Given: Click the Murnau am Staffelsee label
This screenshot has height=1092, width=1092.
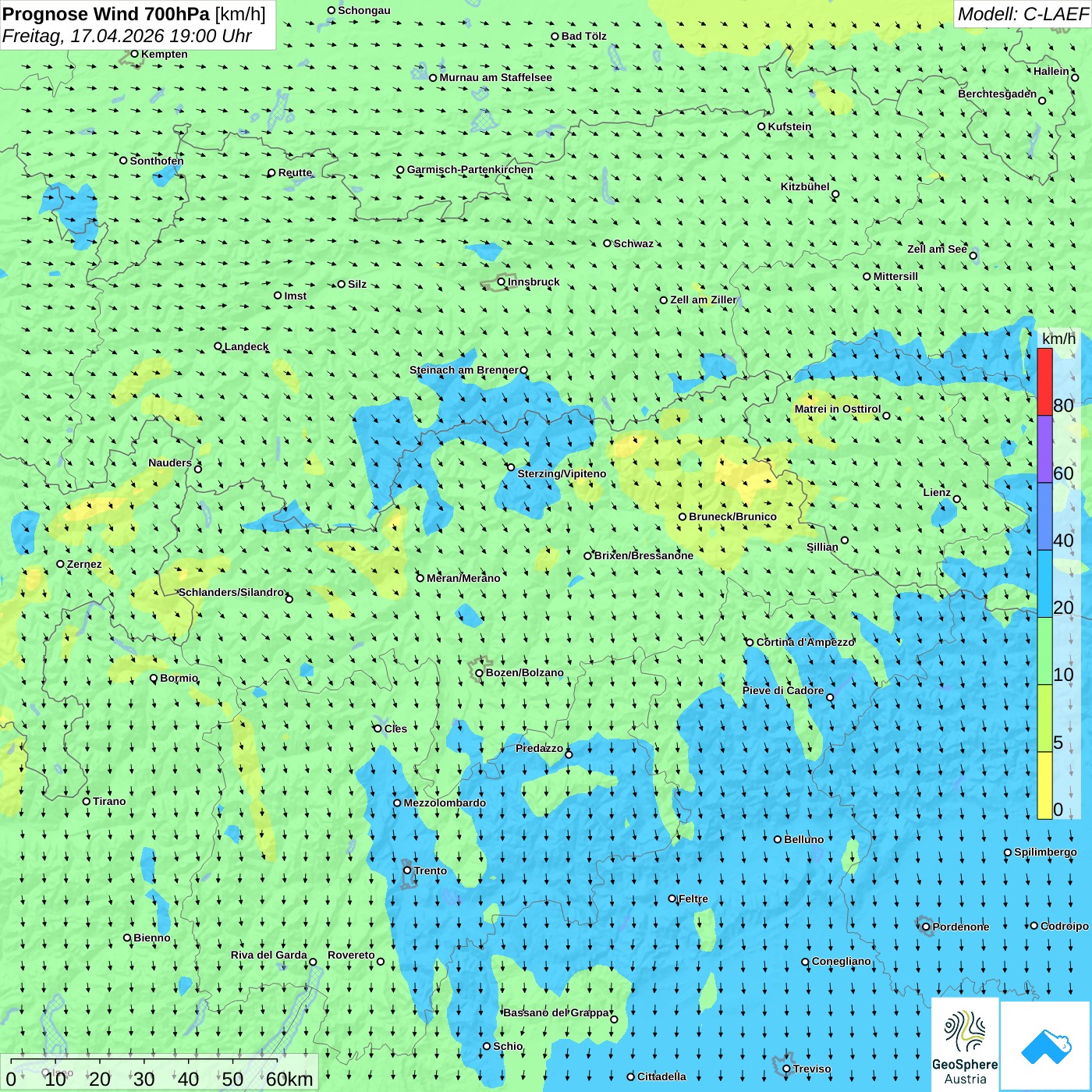Looking at the screenshot, I should tap(495, 77).
